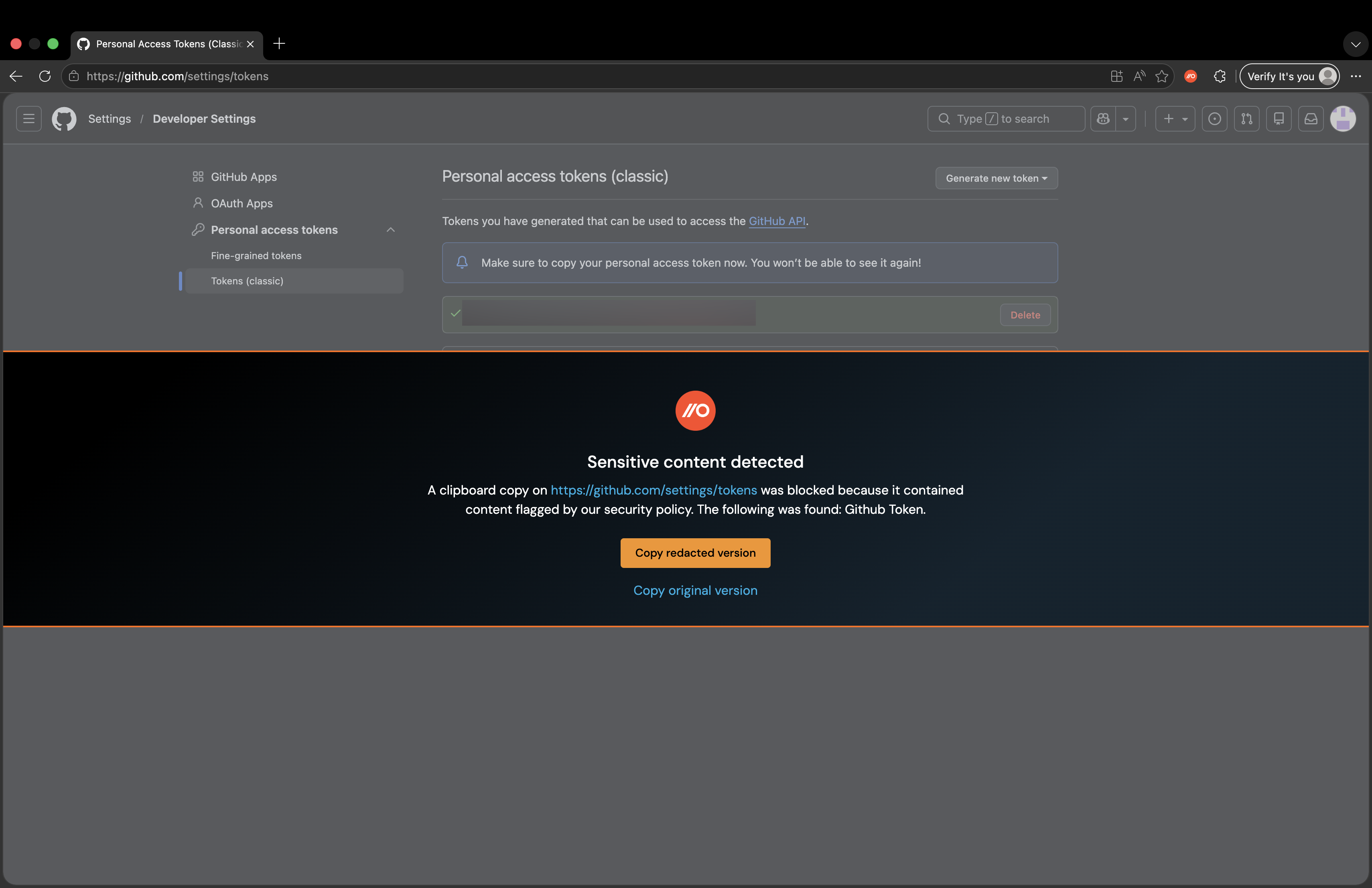Open GitHub global navigation hamburger menu

[x=29, y=119]
